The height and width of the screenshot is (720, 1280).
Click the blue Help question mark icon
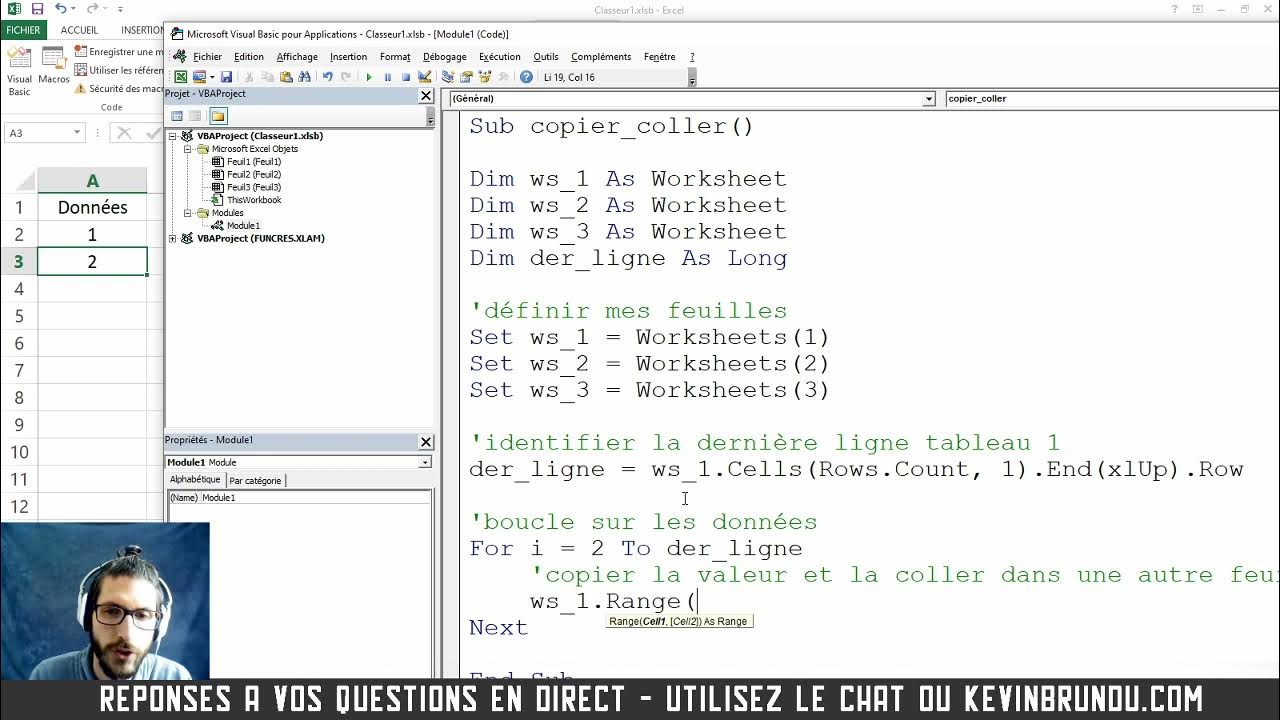pos(526,77)
